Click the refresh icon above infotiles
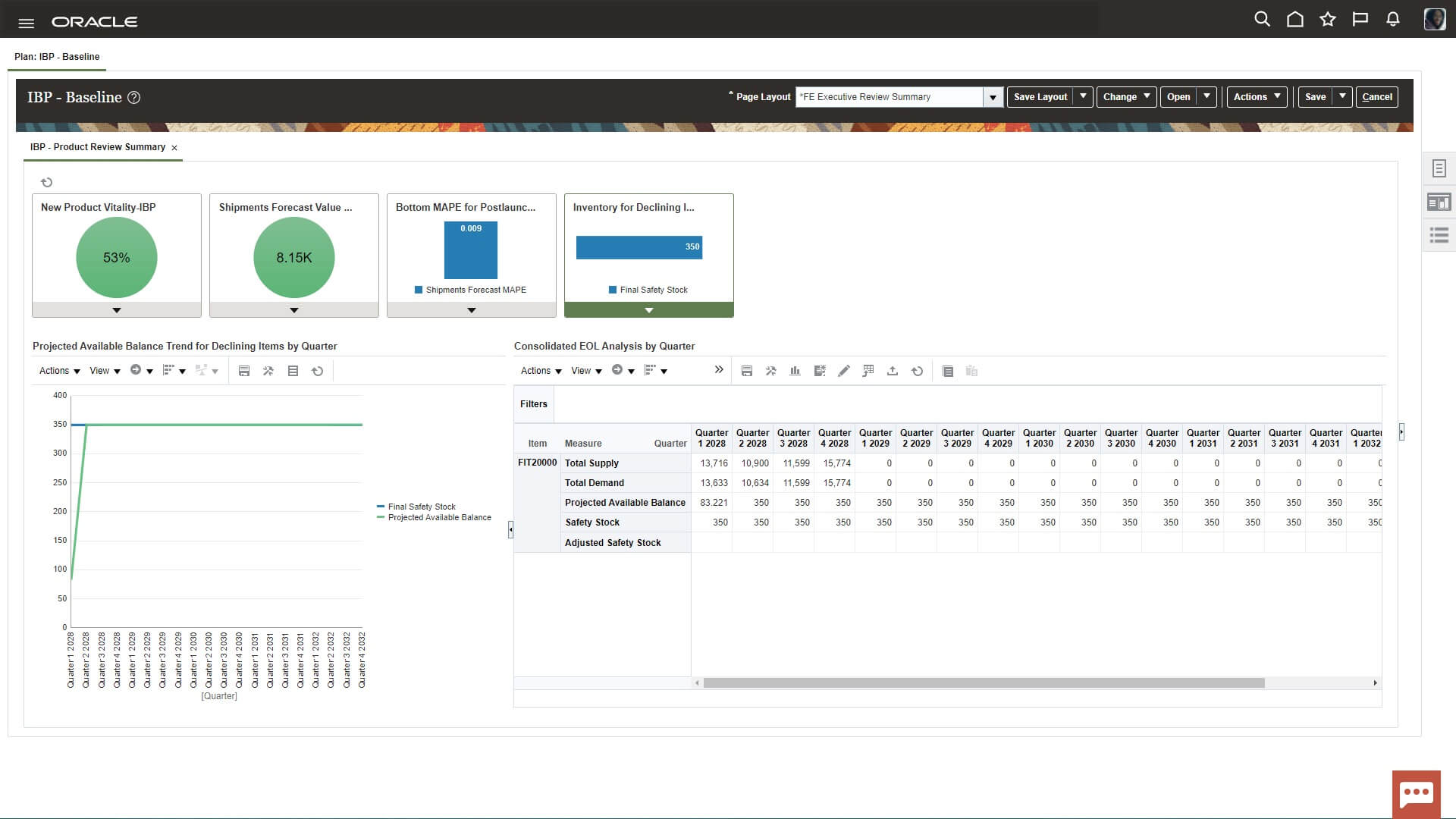The height and width of the screenshot is (819, 1456). coord(46,182)
